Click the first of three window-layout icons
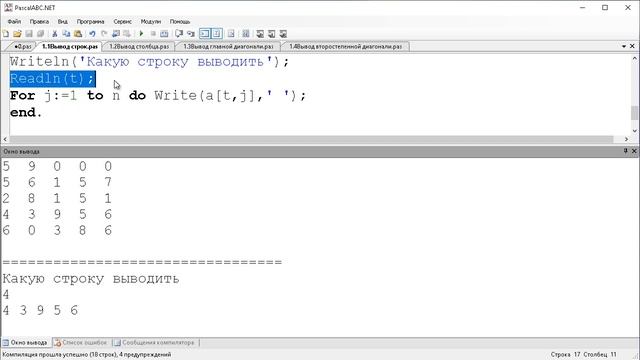Image resolution: width=640 pixels, height=360 pixels. [260, 34]
